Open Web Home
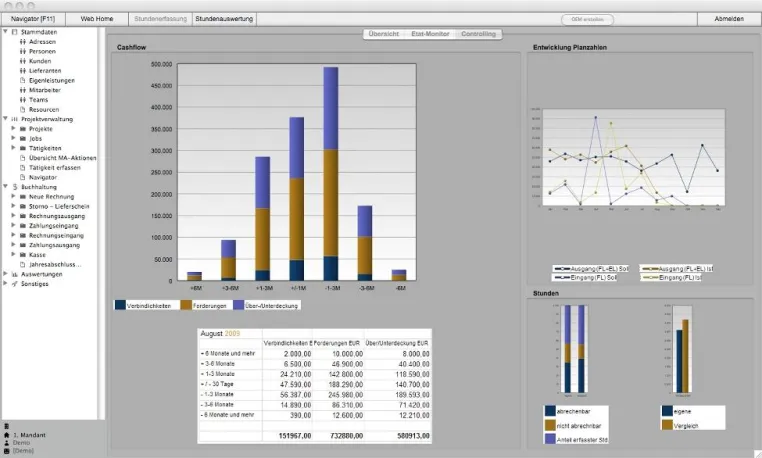762x458 pixels. coord(97,19)
